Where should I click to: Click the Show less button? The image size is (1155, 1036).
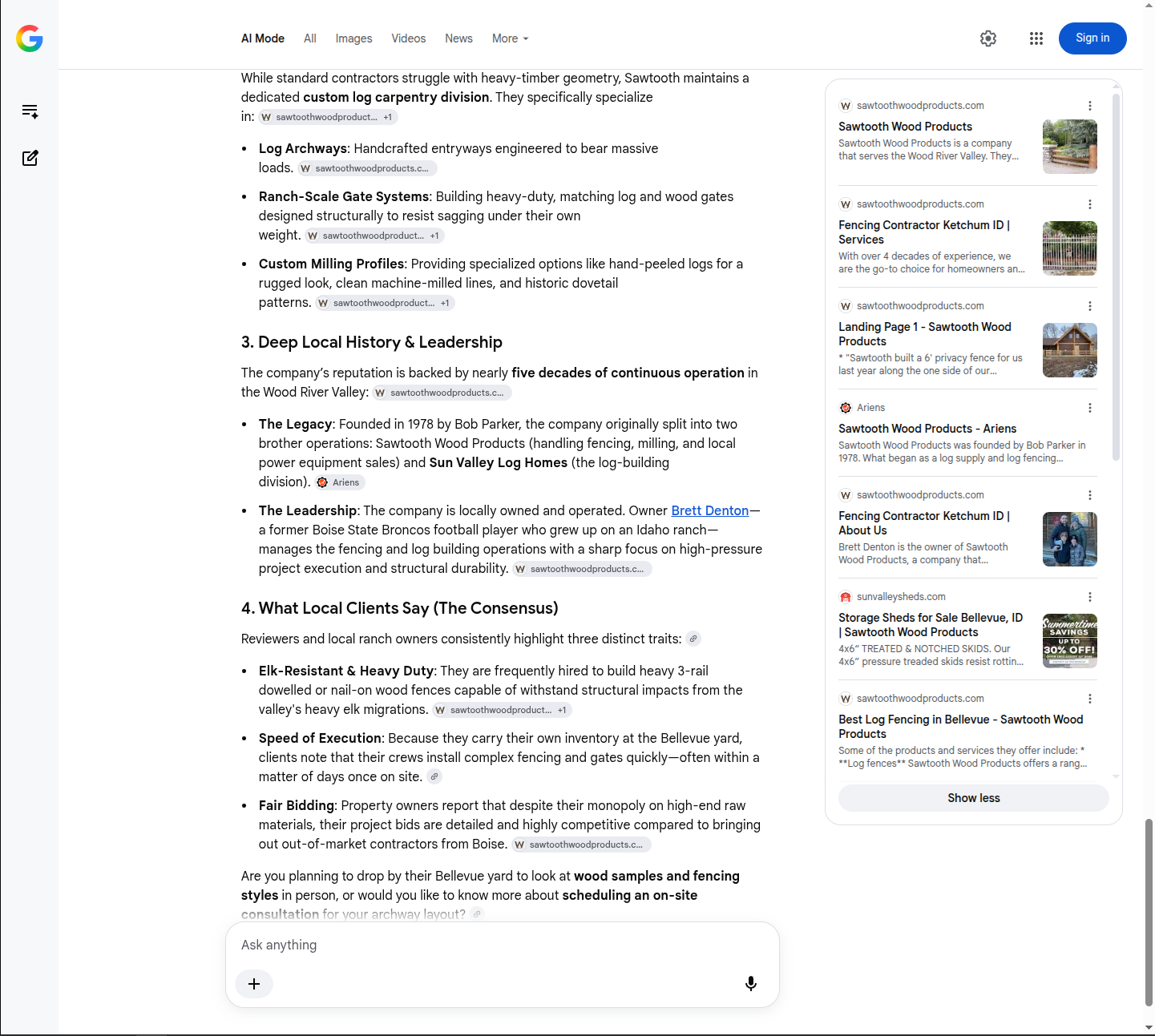tap(974, 798)
